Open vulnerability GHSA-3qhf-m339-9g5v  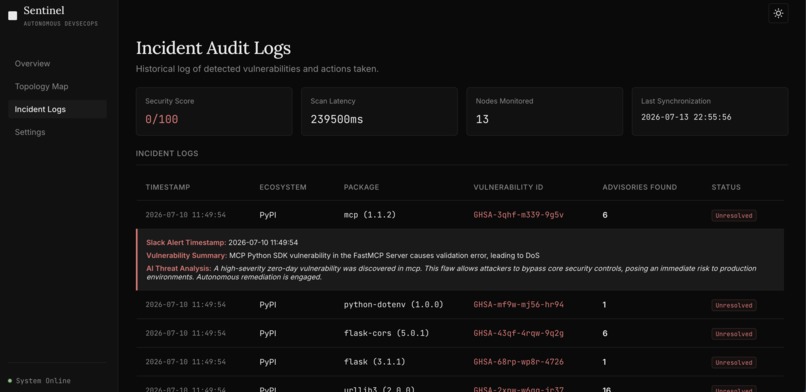click(518, 215)
